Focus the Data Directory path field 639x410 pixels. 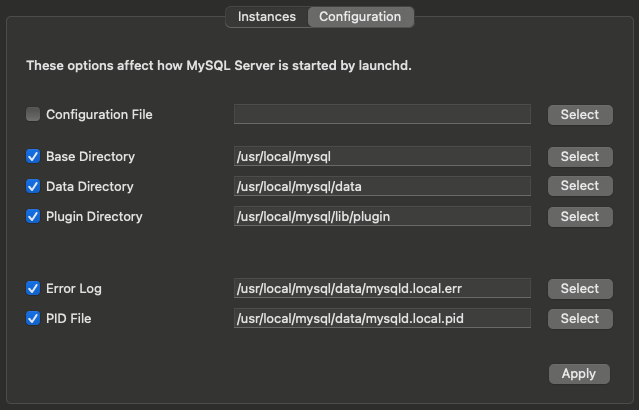382,186
